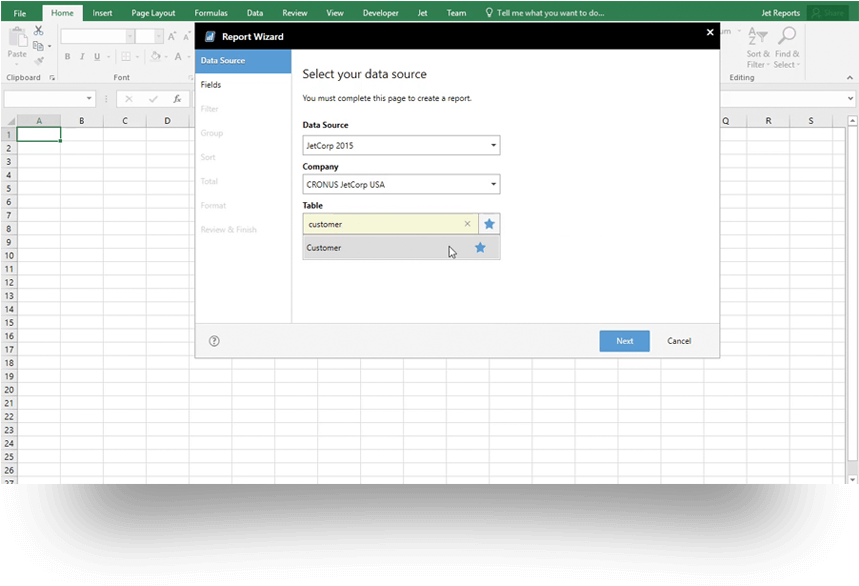This screenshot has width=859, height=586.
Task: Select row 10 header
Action: pyautogui.click(x=9, y=255)
